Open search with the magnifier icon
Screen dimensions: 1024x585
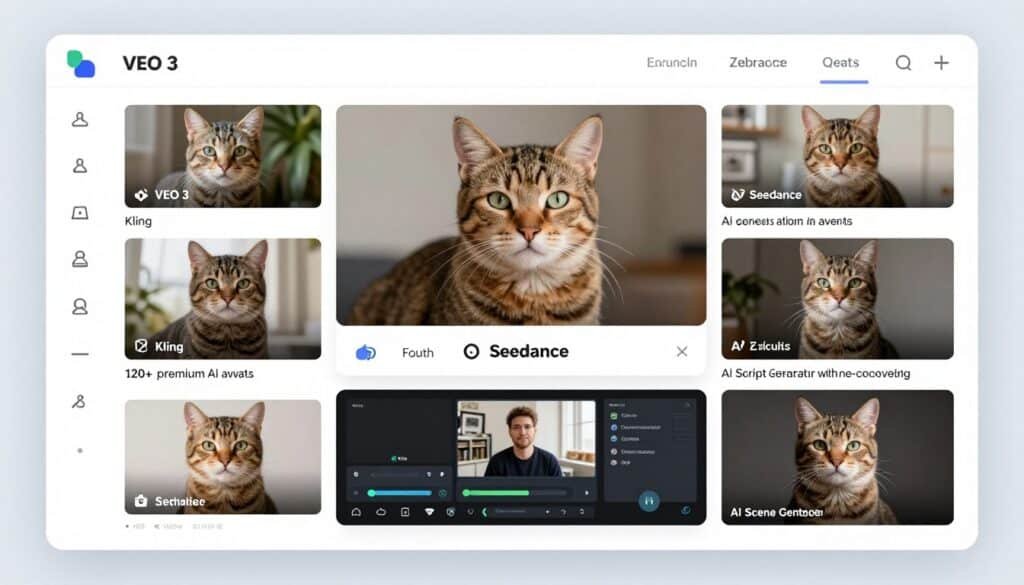(903, 63)
